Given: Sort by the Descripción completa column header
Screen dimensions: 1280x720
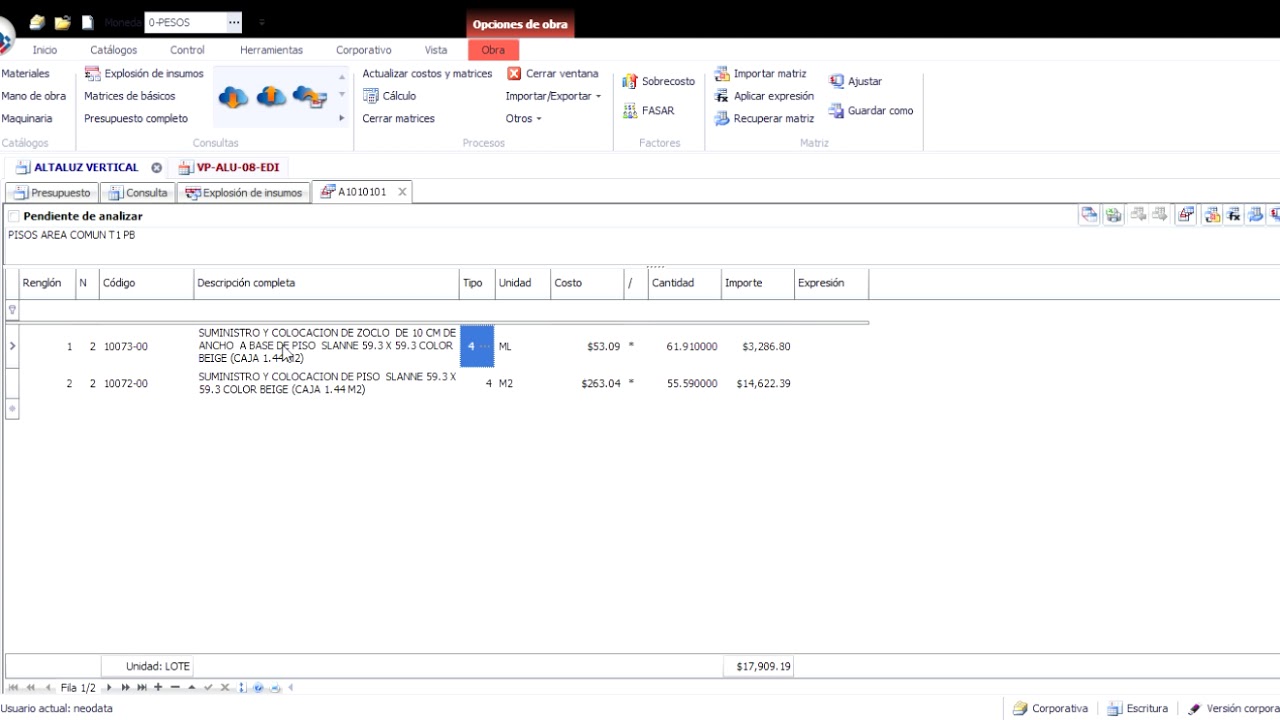Looking at the screenshot, I should (326, 283).
